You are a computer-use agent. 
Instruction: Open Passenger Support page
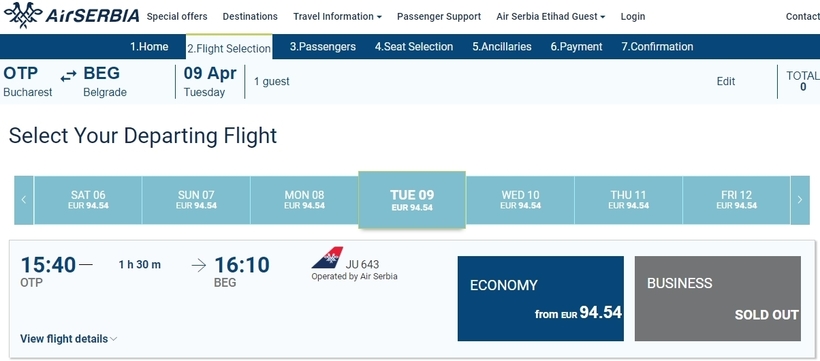pos(439,16)
